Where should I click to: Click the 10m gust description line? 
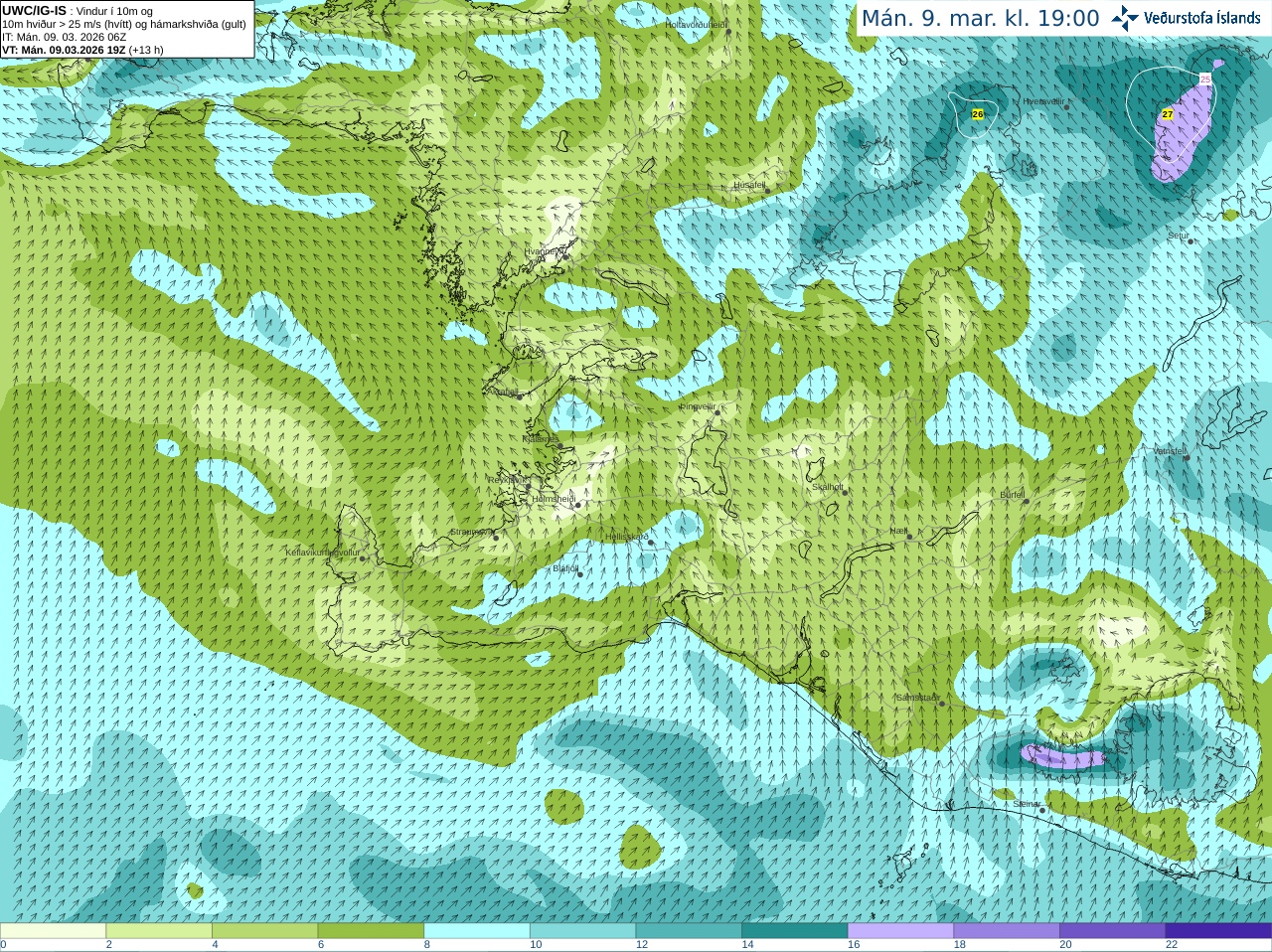tap(124, 24)
